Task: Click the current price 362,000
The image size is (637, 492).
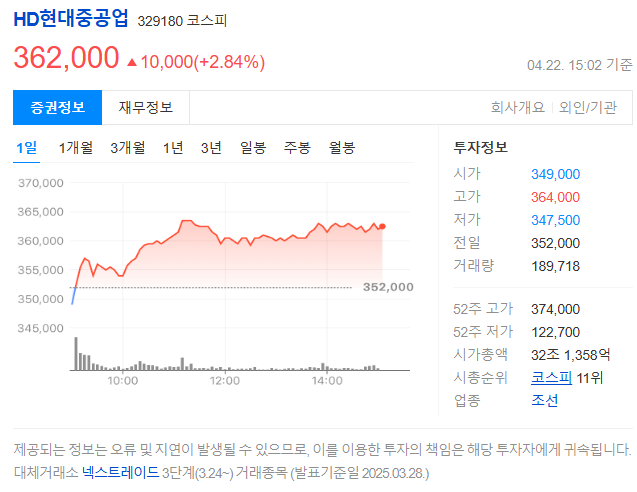Action: [66, 57]
